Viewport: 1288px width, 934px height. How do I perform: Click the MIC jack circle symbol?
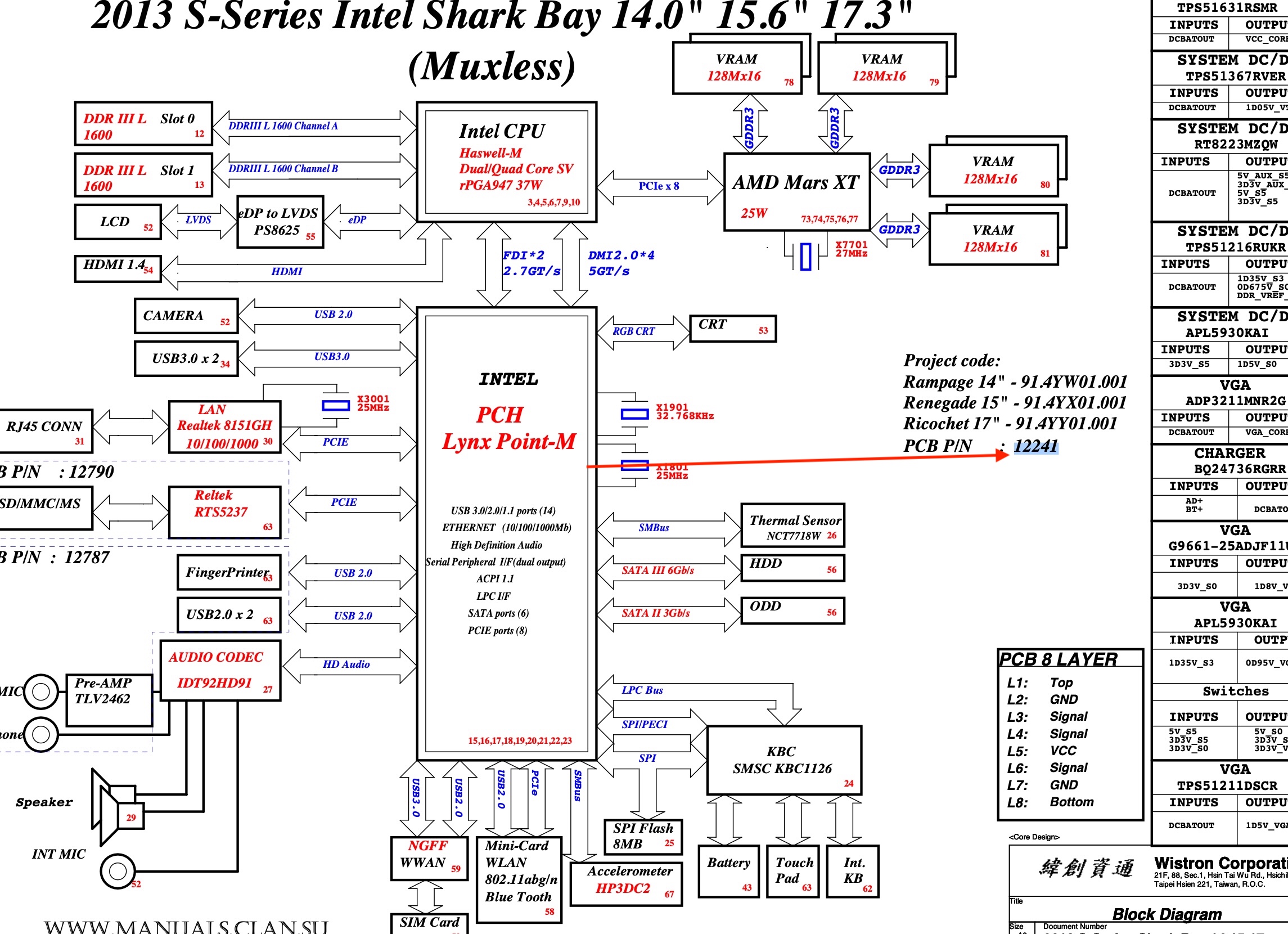tap(41, 691)
